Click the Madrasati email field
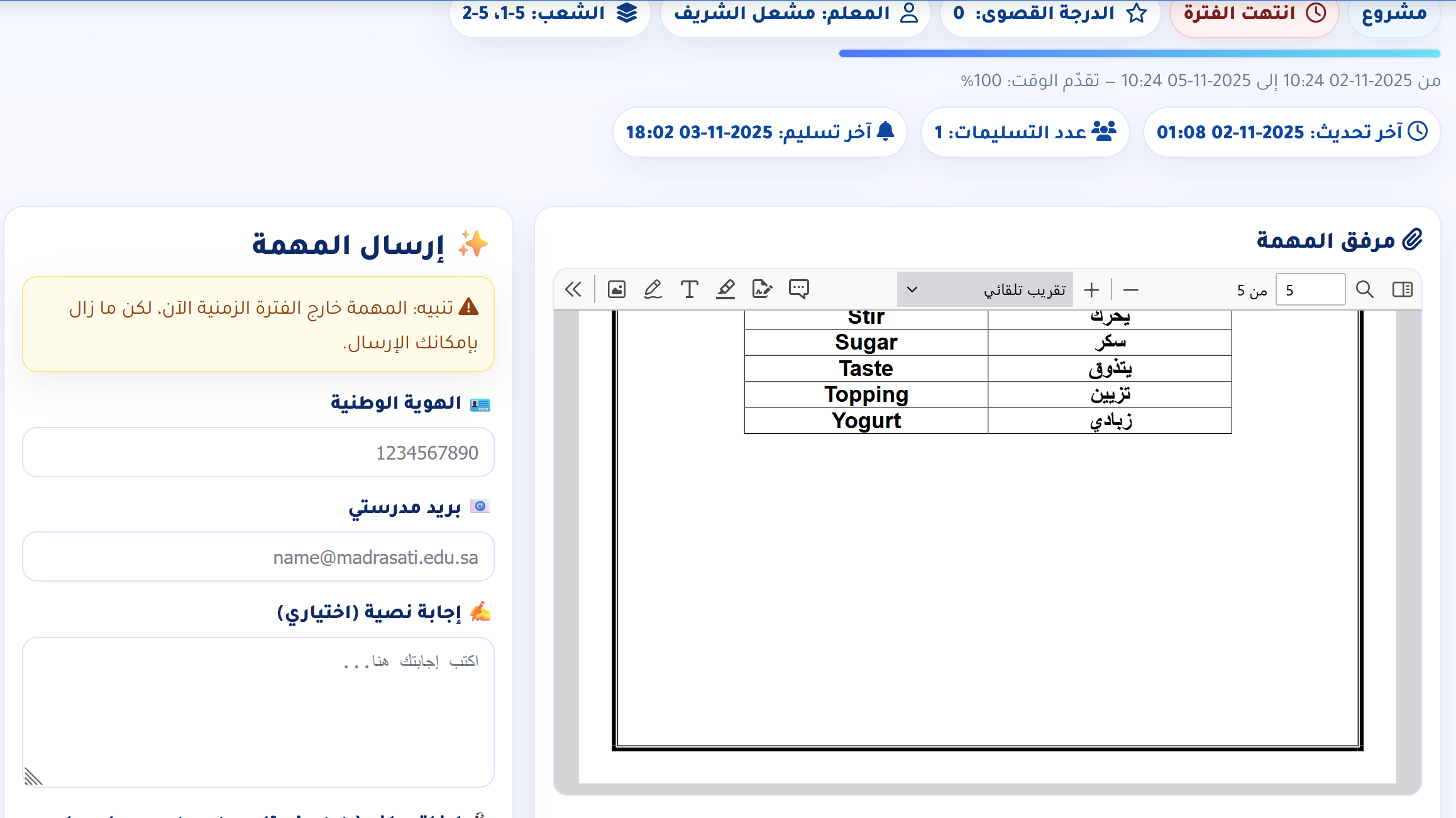Screen dimensions: 1456x818 coord(258,557)
